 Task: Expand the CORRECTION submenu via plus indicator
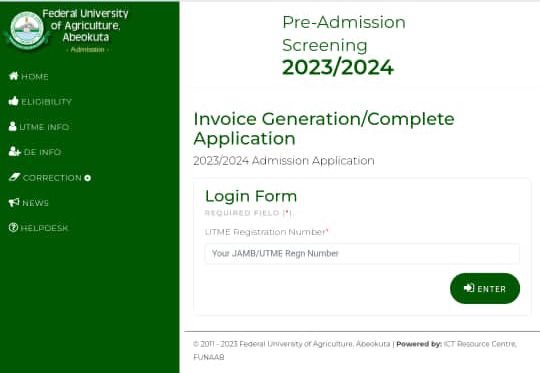click(x=87, y=178)
